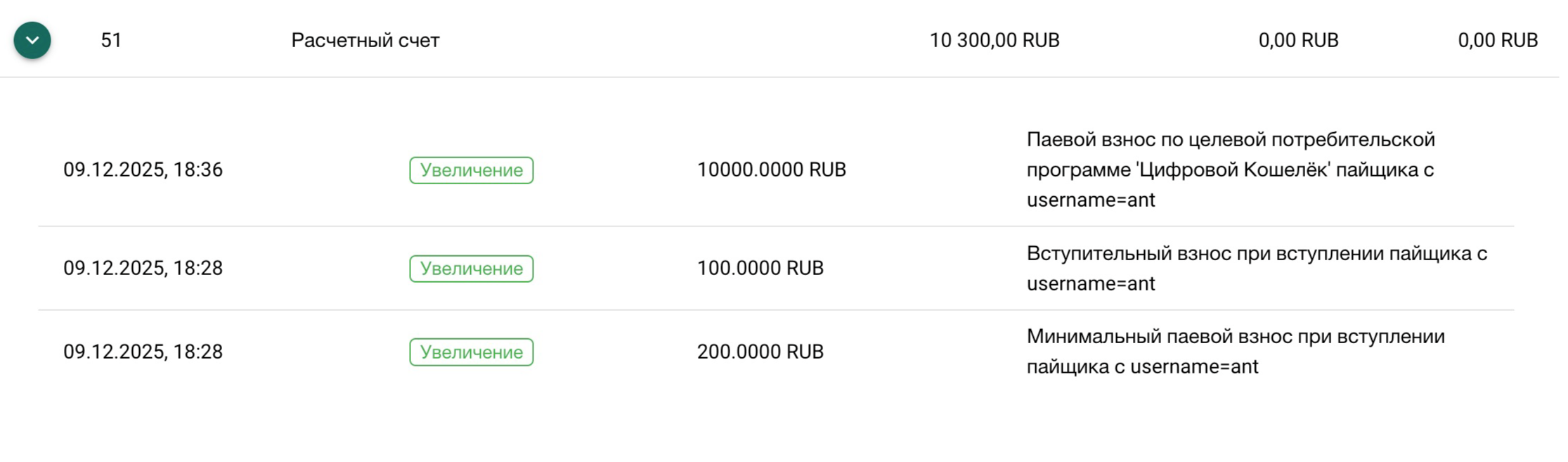Select the Увеличение badge on the 10000 RUB row

[471, 169]
